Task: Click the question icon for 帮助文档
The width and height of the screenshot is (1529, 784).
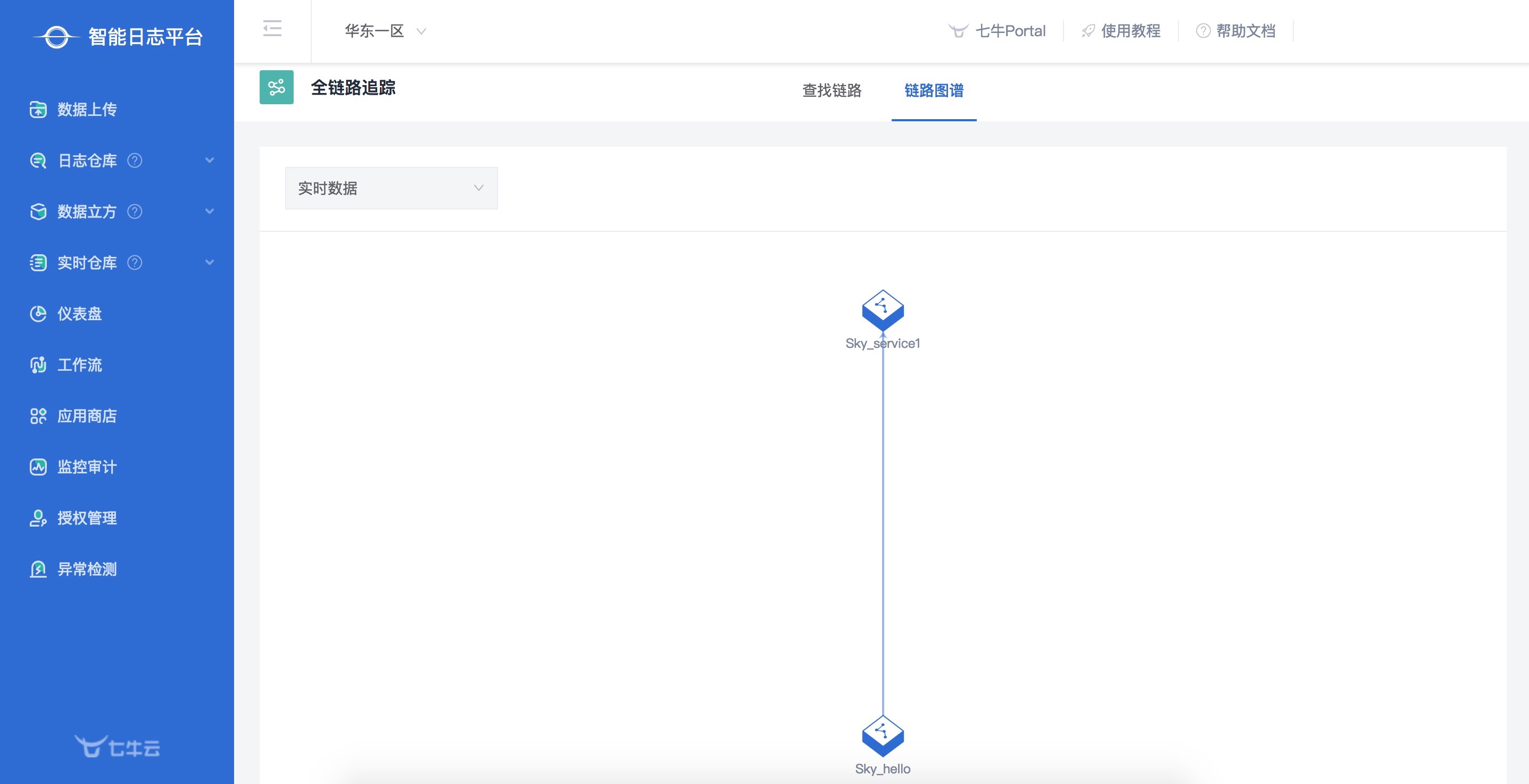Action: 1203,31
